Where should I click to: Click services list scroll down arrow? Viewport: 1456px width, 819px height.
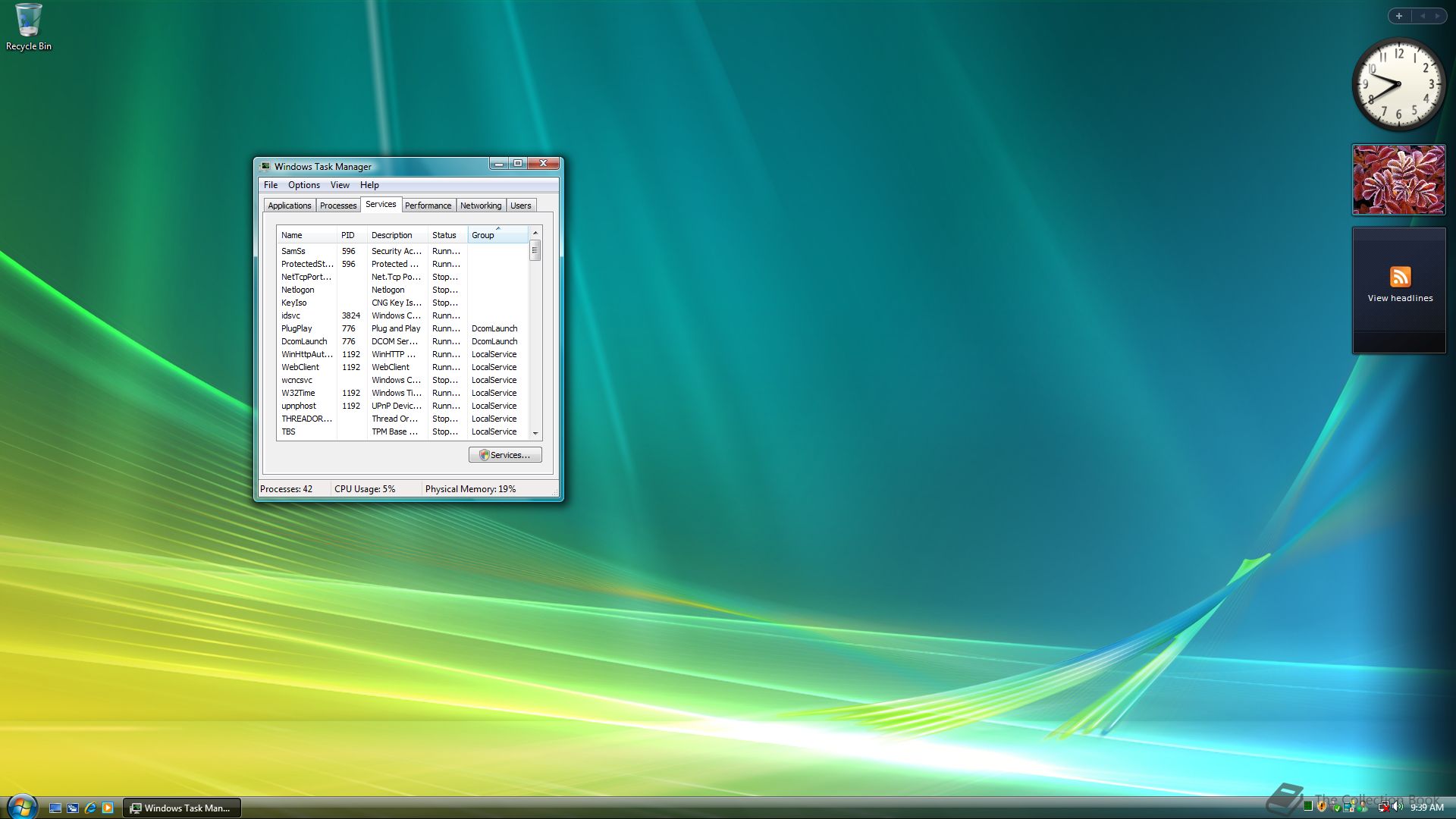535,433
